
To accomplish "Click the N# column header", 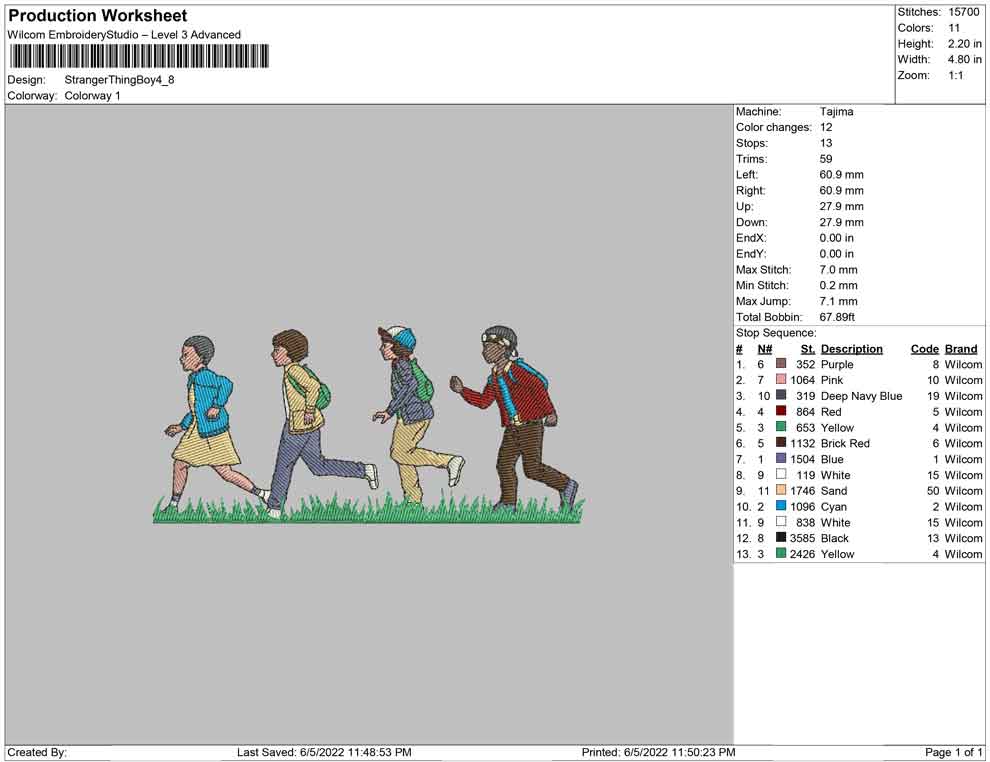I will click(x=764, y=349).
